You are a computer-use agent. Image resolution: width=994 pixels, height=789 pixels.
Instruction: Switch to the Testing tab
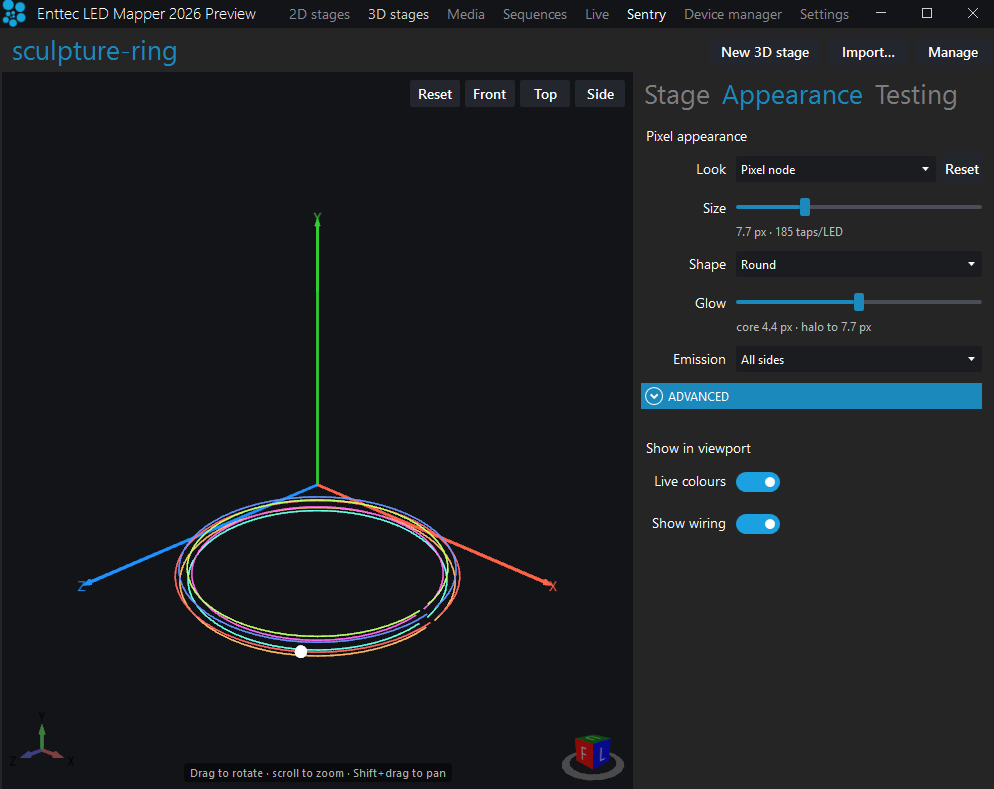[x=915, y=95]
